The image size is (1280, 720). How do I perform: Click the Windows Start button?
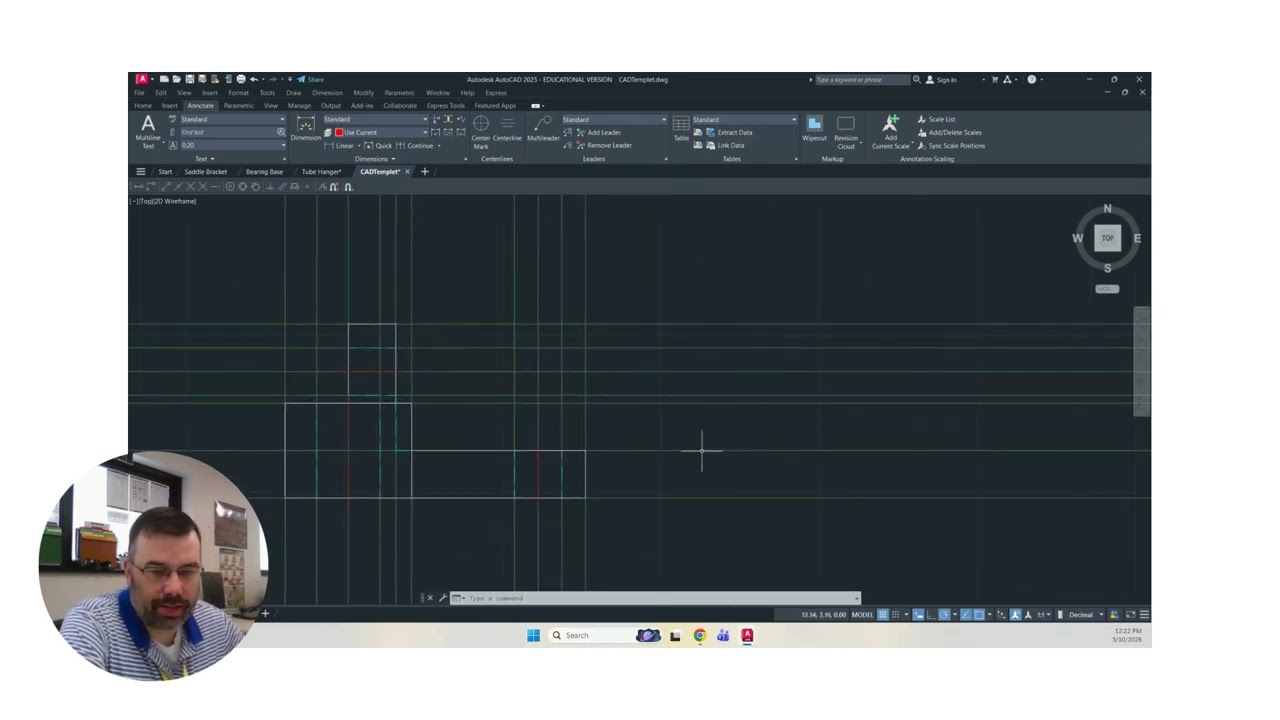(533, 635)
